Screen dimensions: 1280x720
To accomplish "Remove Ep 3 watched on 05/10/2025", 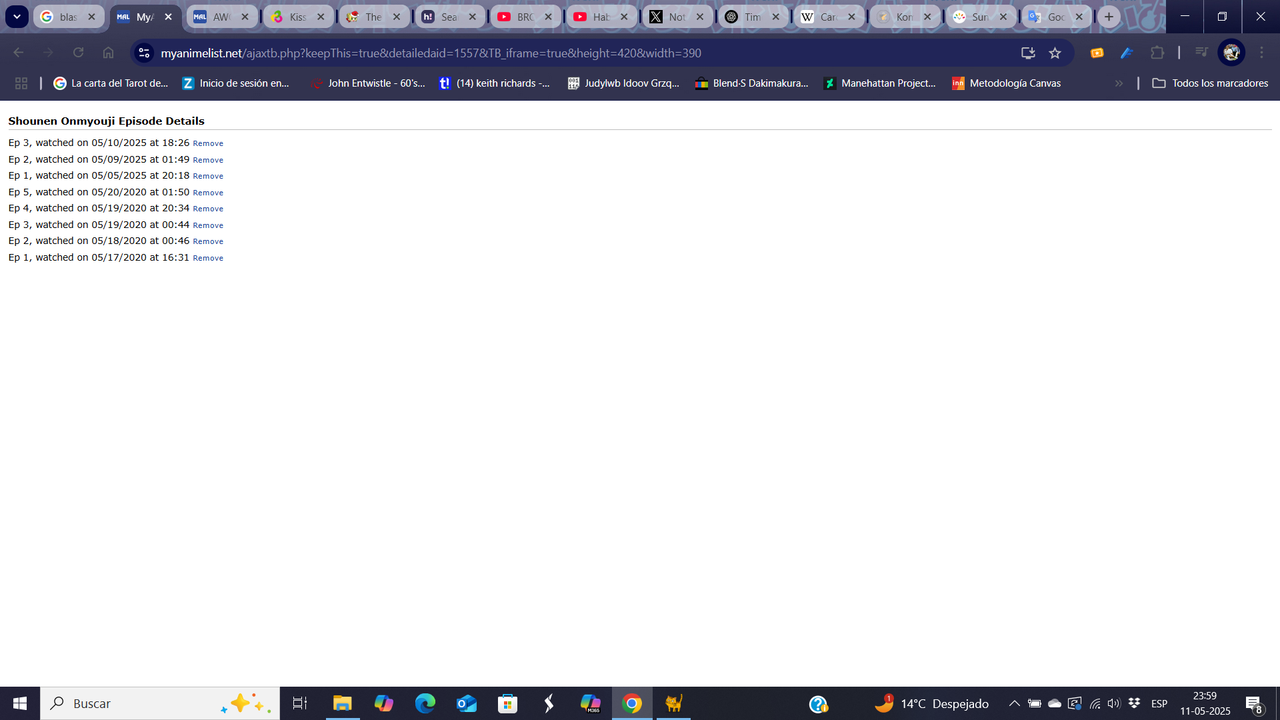I will tap(207, 143).
